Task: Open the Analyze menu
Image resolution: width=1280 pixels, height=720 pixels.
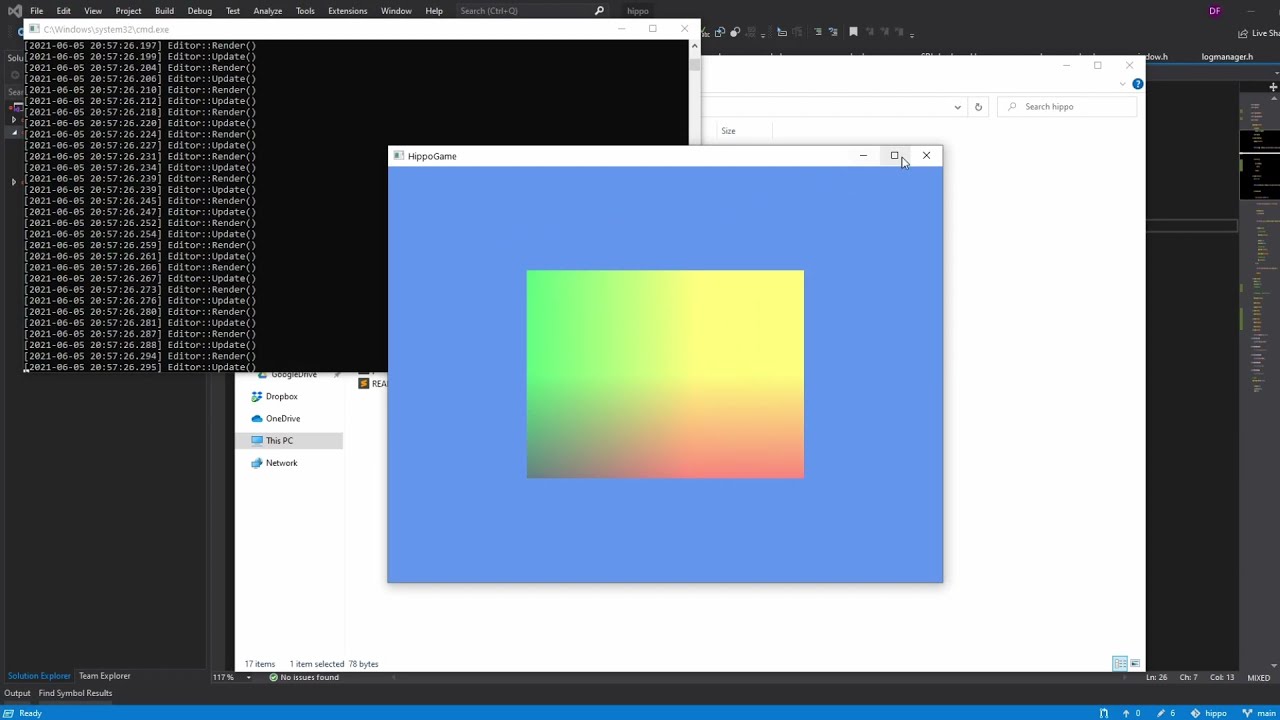Action: click(x=267, y=11)
